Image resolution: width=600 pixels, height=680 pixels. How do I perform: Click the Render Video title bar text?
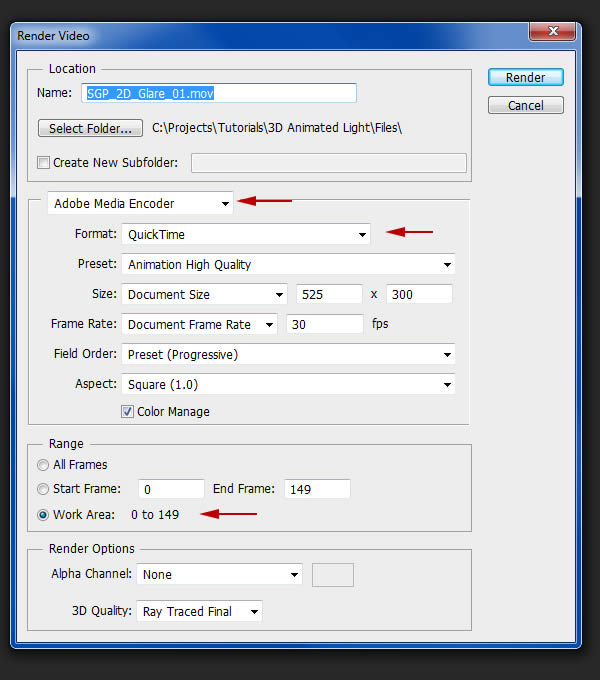coord(53,36)
